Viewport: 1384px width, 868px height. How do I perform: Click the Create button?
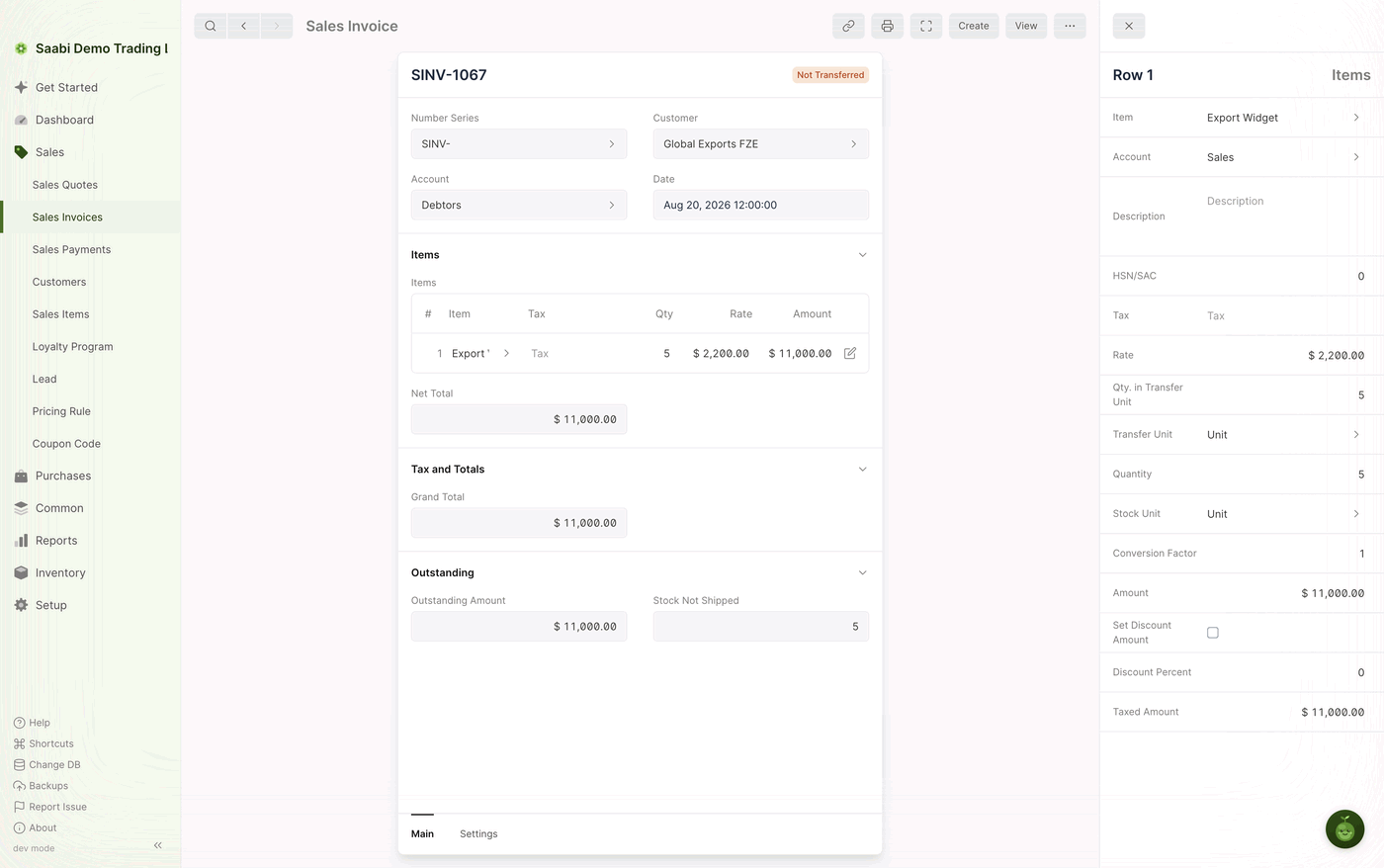(x=974, y=26)
